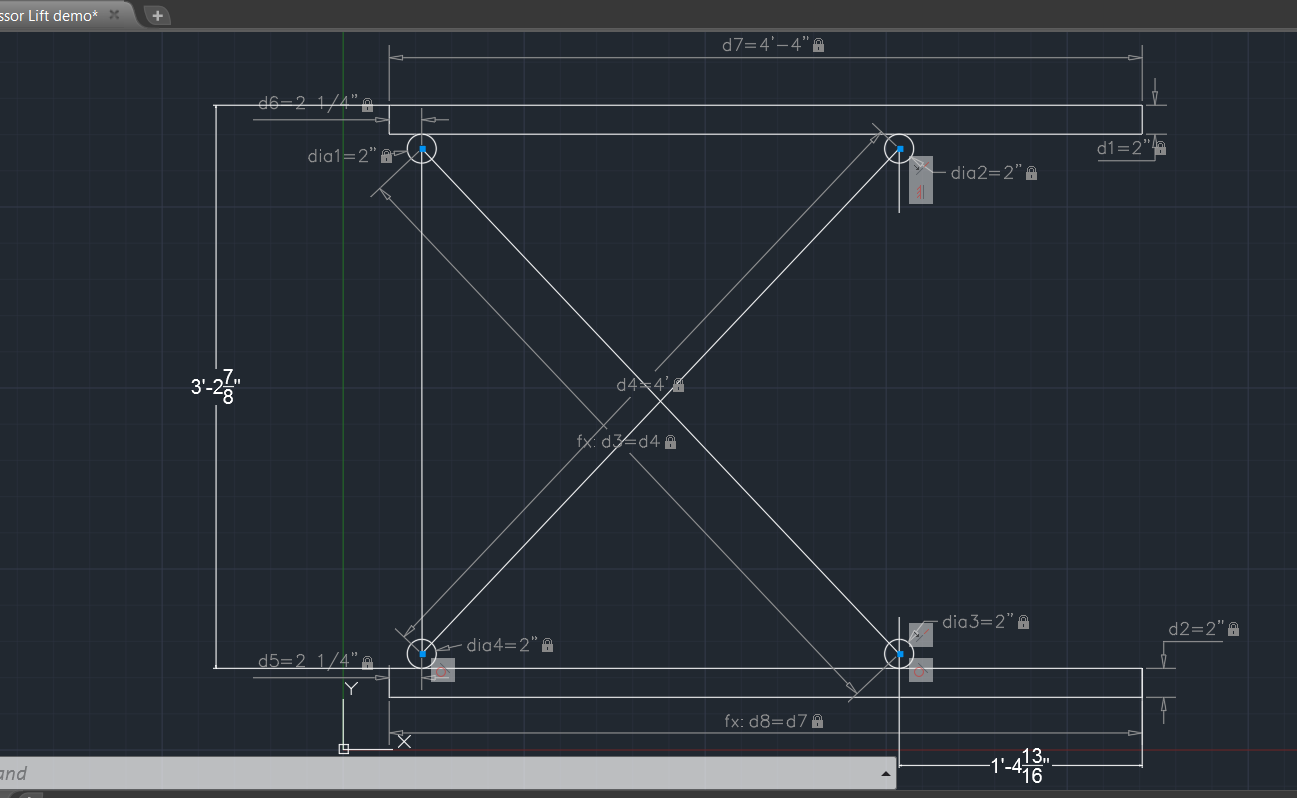This screenshot has height=798, width=1297.
Task: Select the d2=2" dimension label
Action: [x=1196, y=628]
